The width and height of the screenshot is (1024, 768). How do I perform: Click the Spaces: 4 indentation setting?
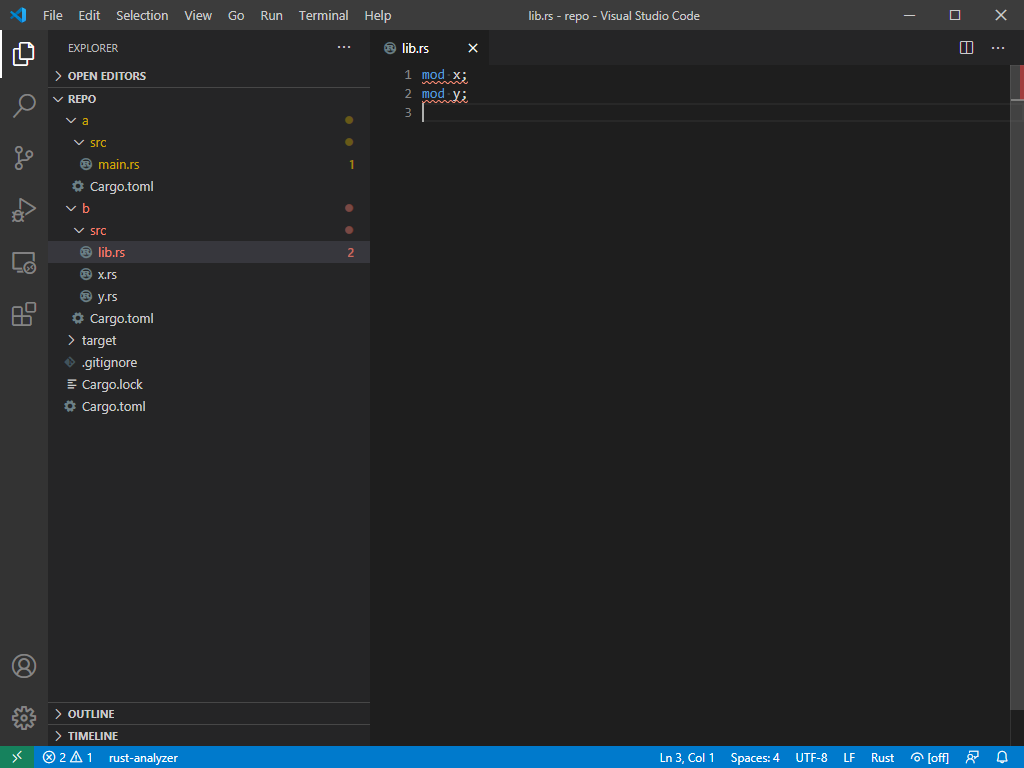pyautogui.click(x=754, y=757)
